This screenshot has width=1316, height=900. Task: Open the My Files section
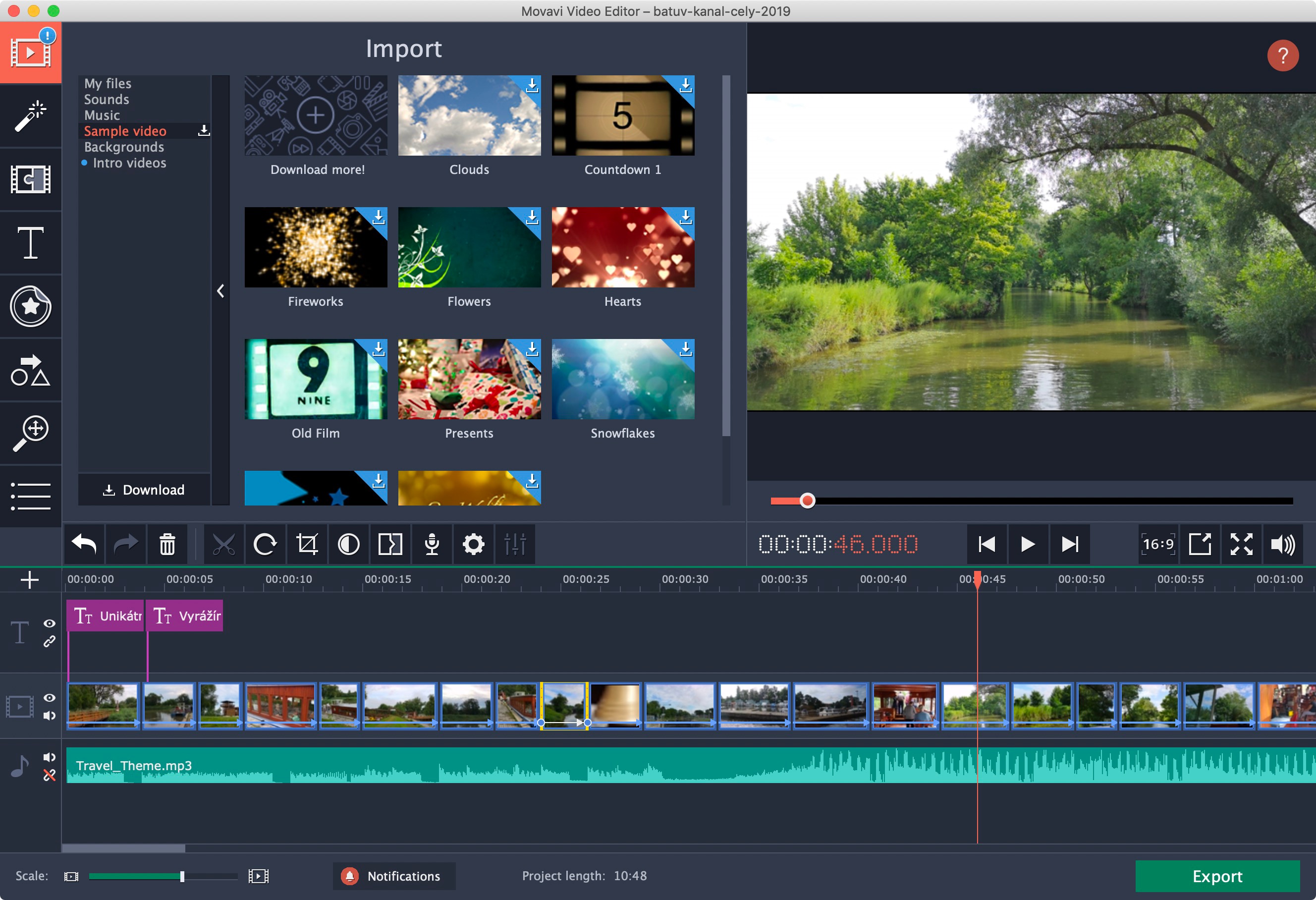(107, 83)
